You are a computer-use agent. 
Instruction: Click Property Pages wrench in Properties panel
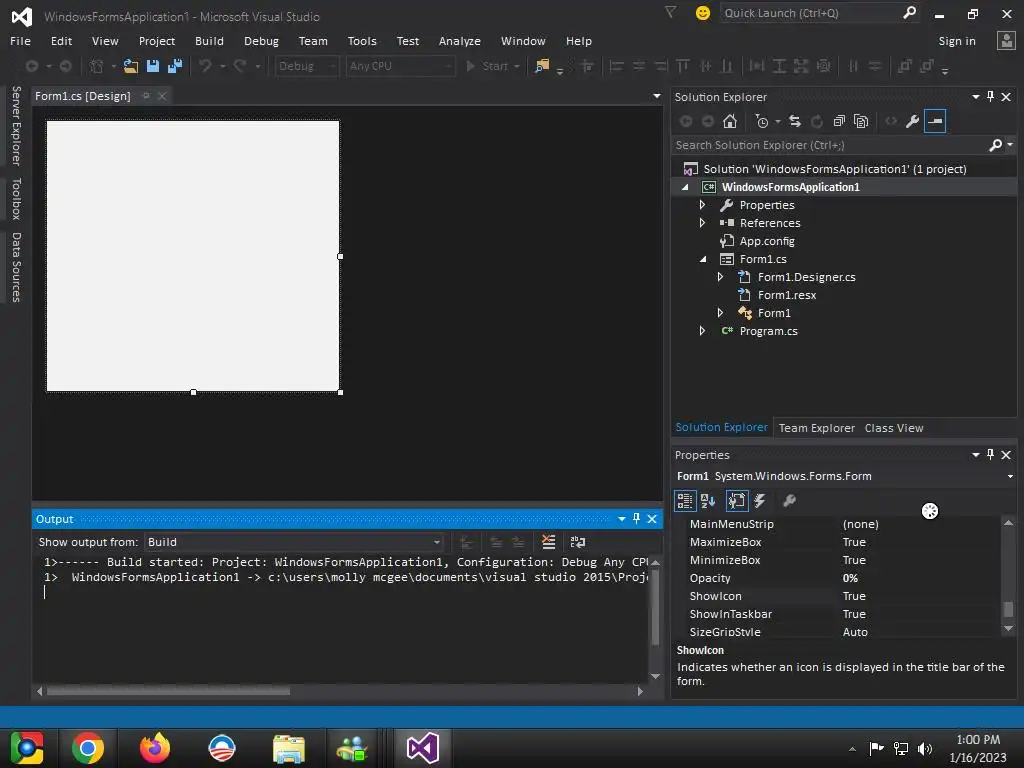(790, 501)
